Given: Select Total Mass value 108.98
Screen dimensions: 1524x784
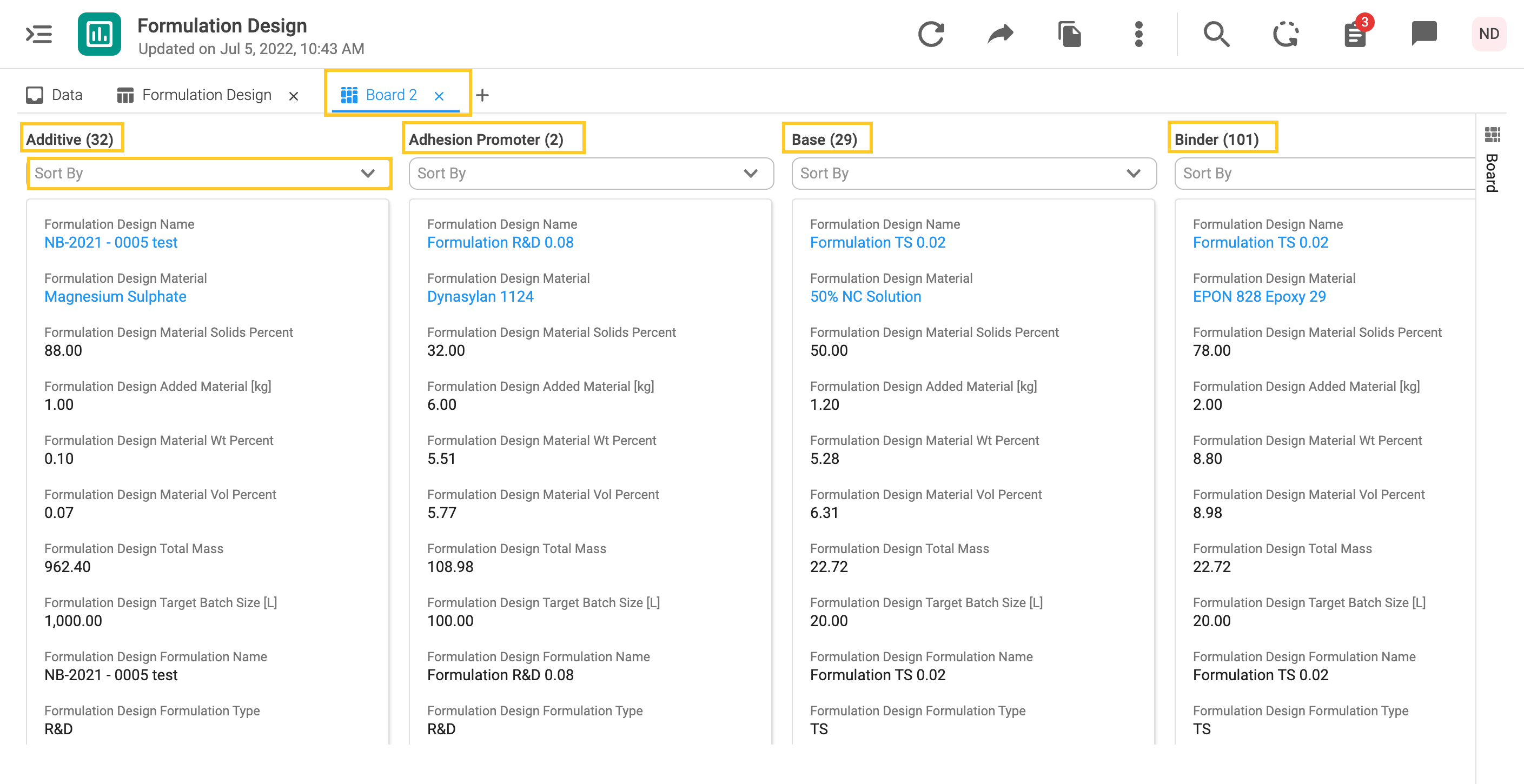Looking at the screenshot, I should coord(450,567).
